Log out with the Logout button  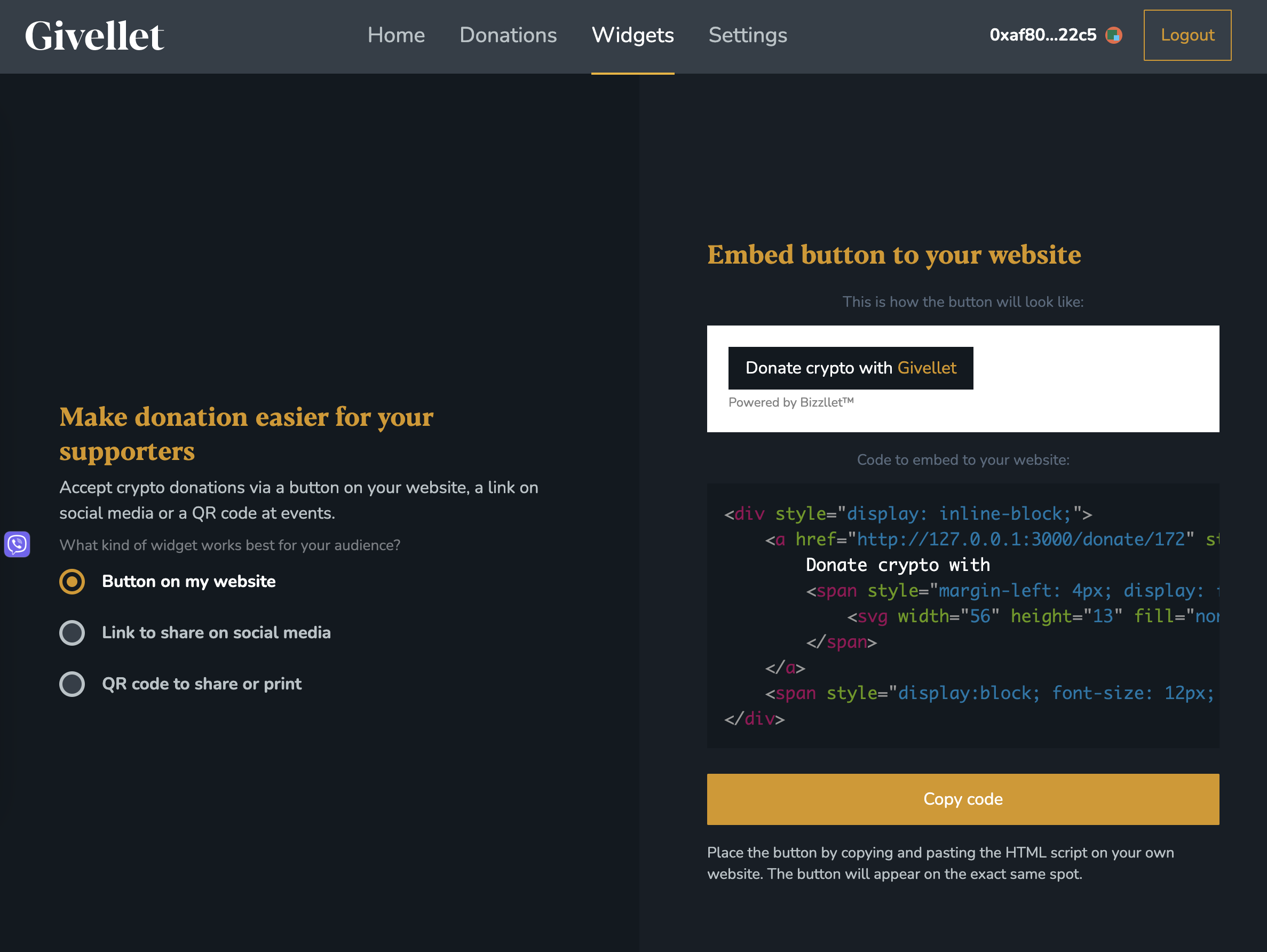(x=1187, y=35)
